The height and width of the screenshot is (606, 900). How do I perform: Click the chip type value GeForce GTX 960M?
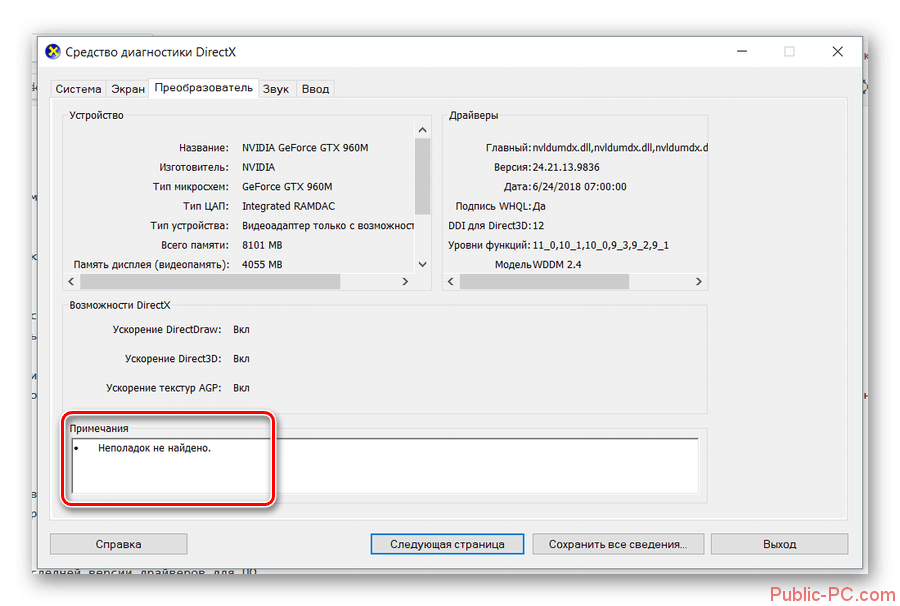tap(287, 187)
